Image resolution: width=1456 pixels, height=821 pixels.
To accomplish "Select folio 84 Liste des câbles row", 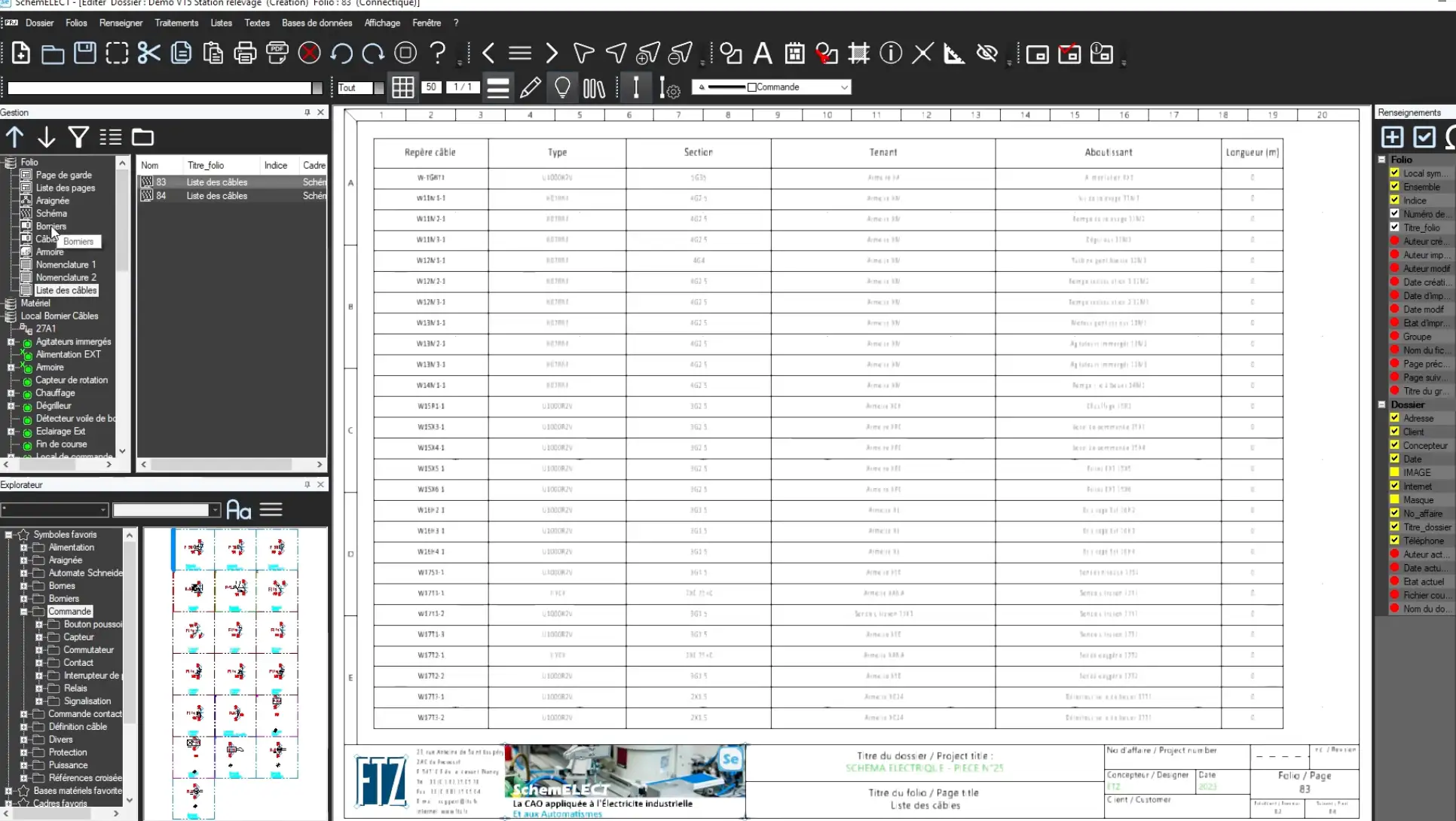I will (x=216, y=196).
